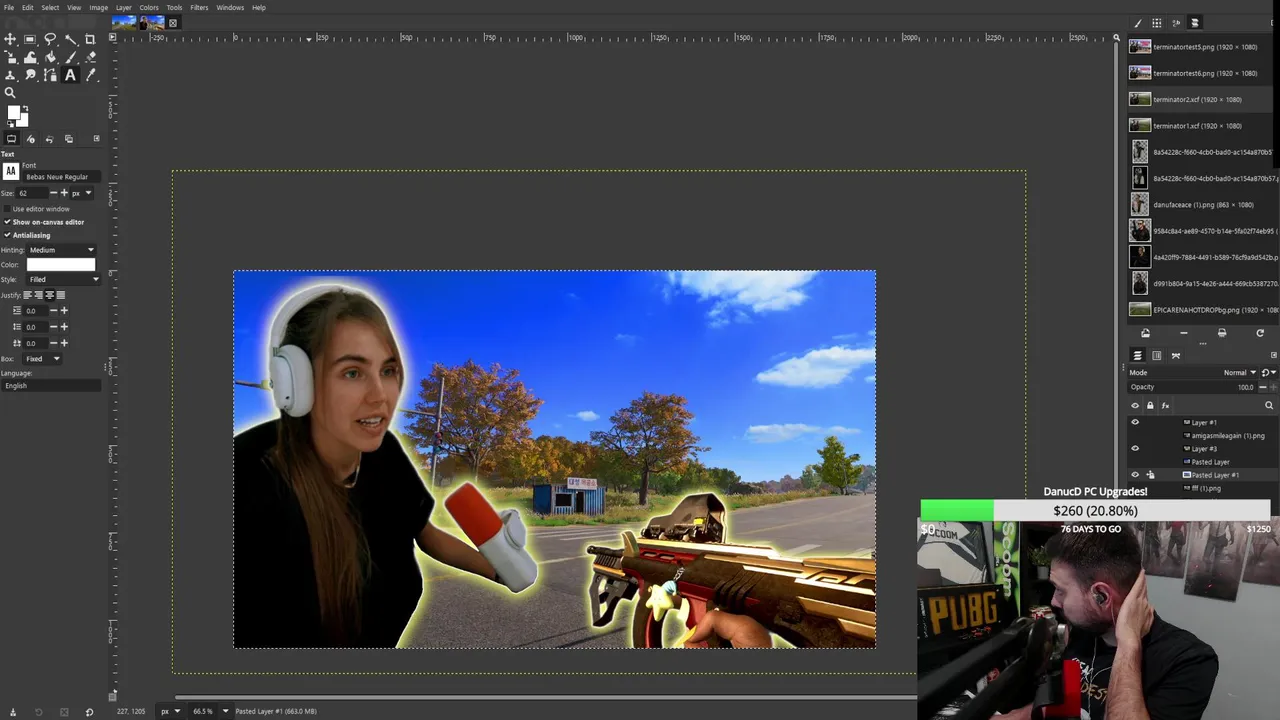
Task: Switch to the Channels tab
Action: [x=1157, y=355]
